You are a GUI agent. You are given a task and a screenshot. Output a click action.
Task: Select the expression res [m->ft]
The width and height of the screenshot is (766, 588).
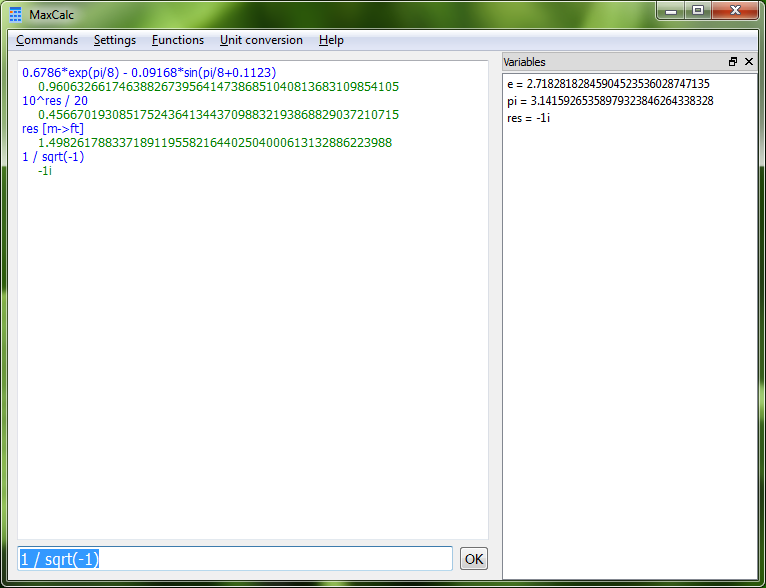[53, 128]
